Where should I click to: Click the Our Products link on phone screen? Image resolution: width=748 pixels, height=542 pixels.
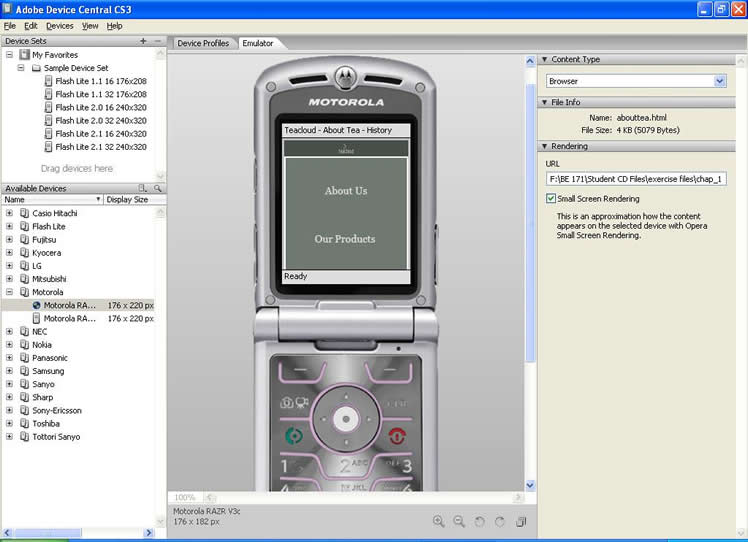pyautogui.click(x=344, y=239)
